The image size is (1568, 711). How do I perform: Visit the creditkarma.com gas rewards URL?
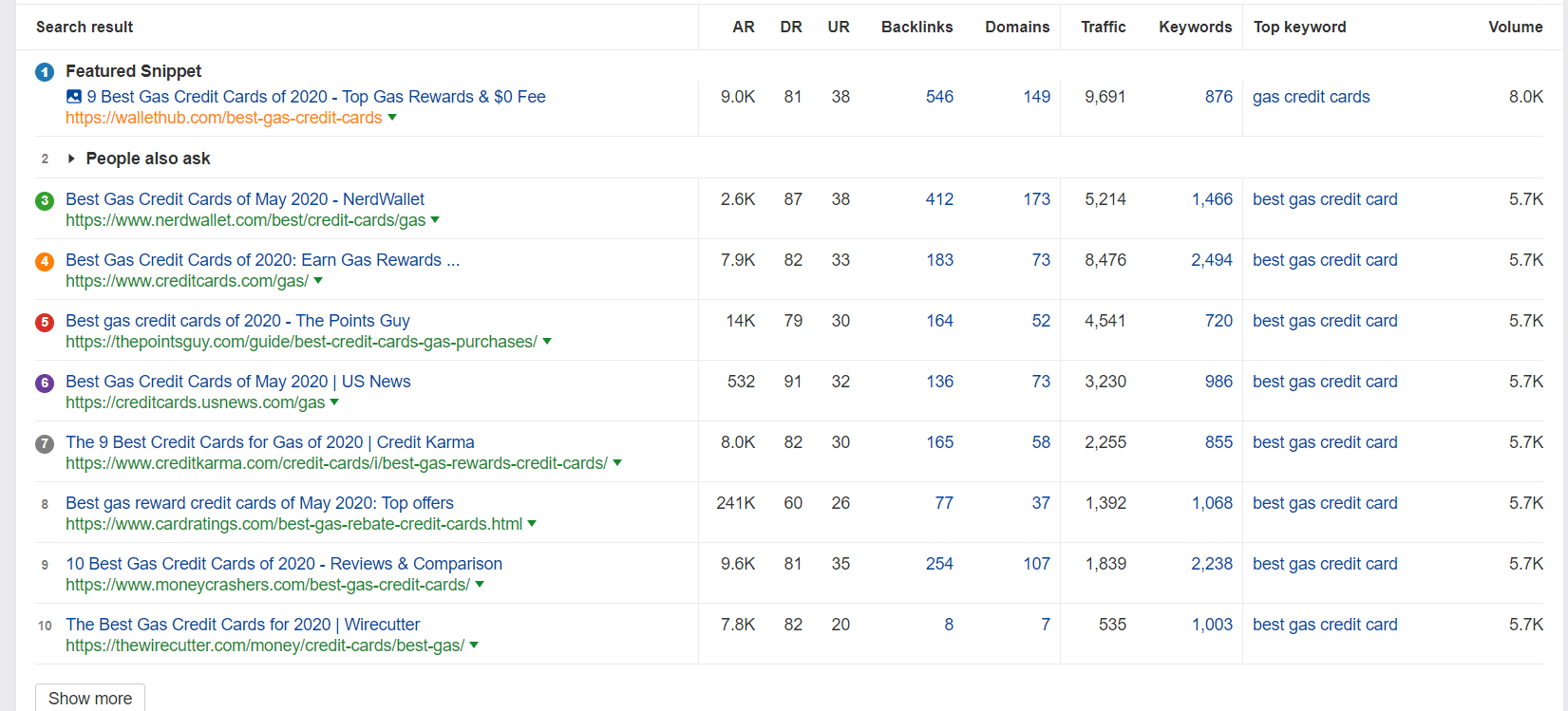(336, 463)
